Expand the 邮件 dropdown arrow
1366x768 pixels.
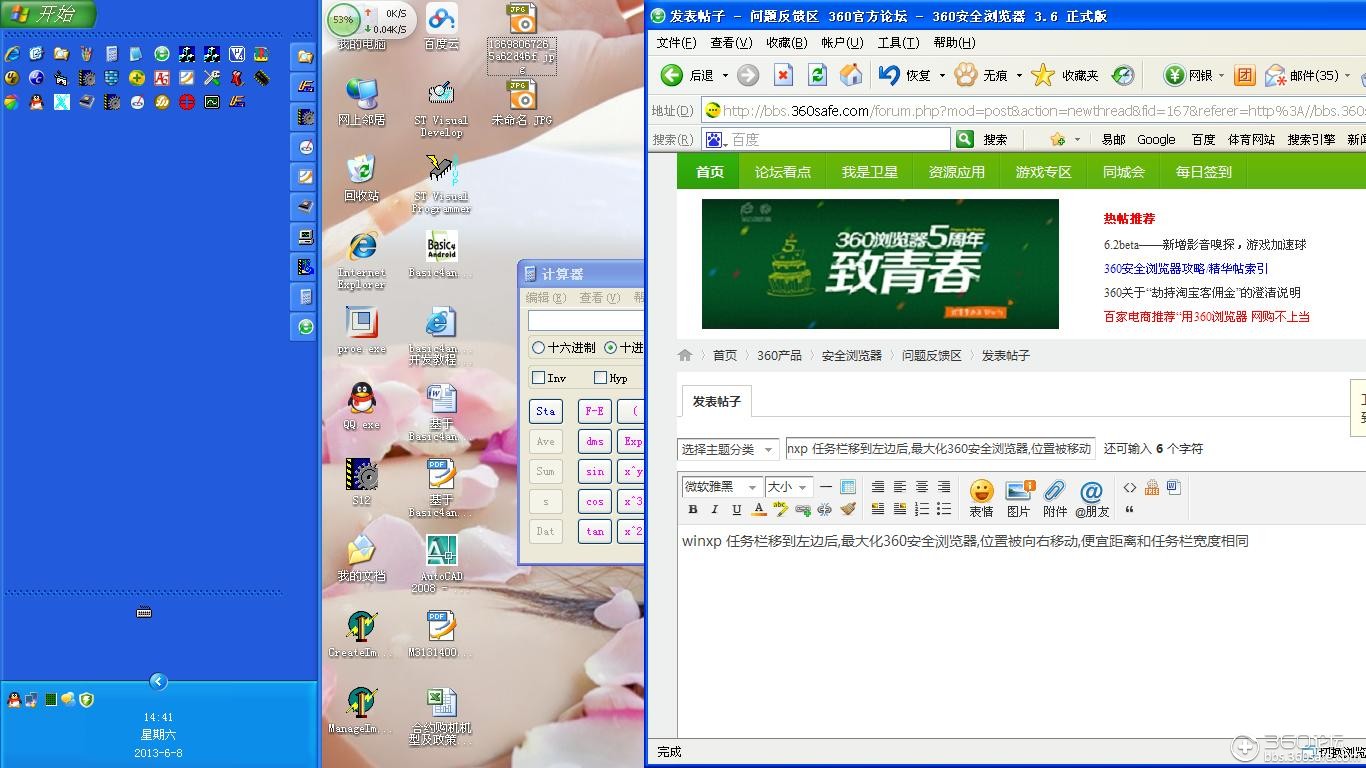point(1347,76)
